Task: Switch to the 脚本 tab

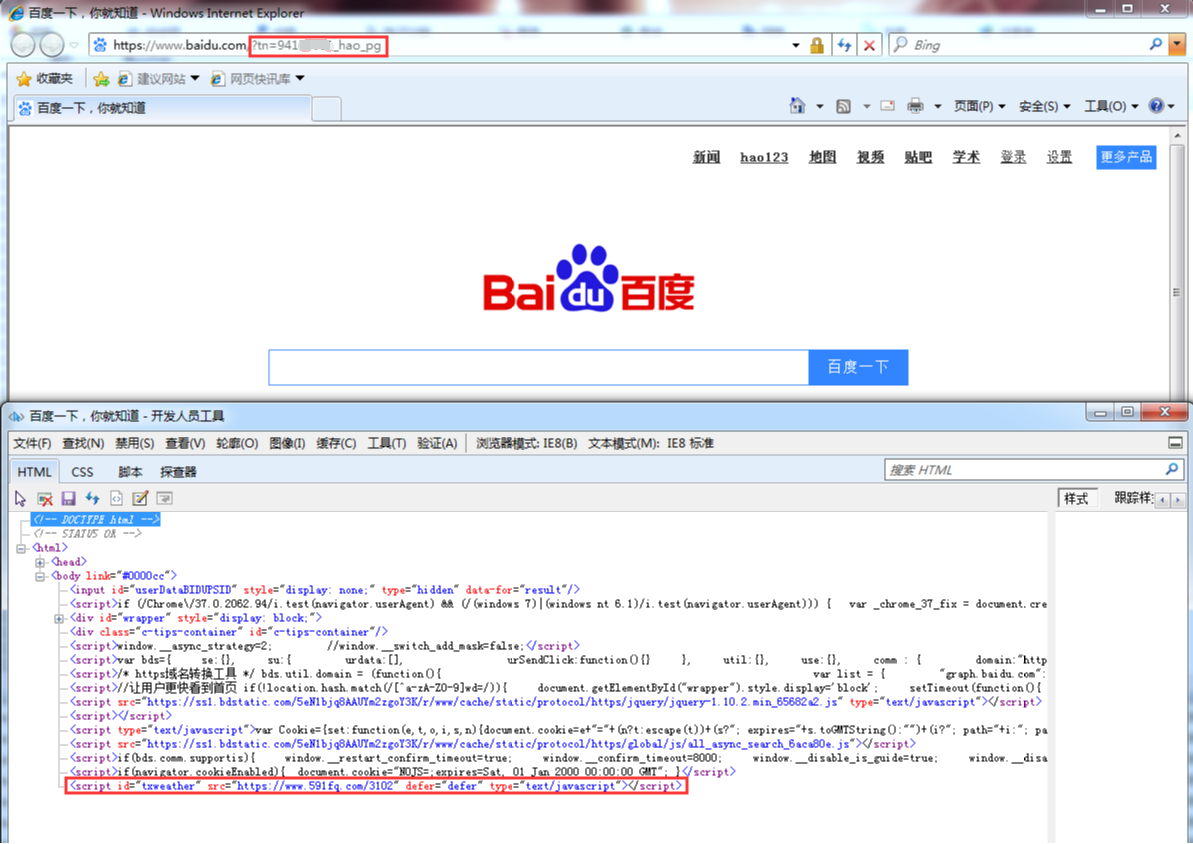Action: [130, 472]
